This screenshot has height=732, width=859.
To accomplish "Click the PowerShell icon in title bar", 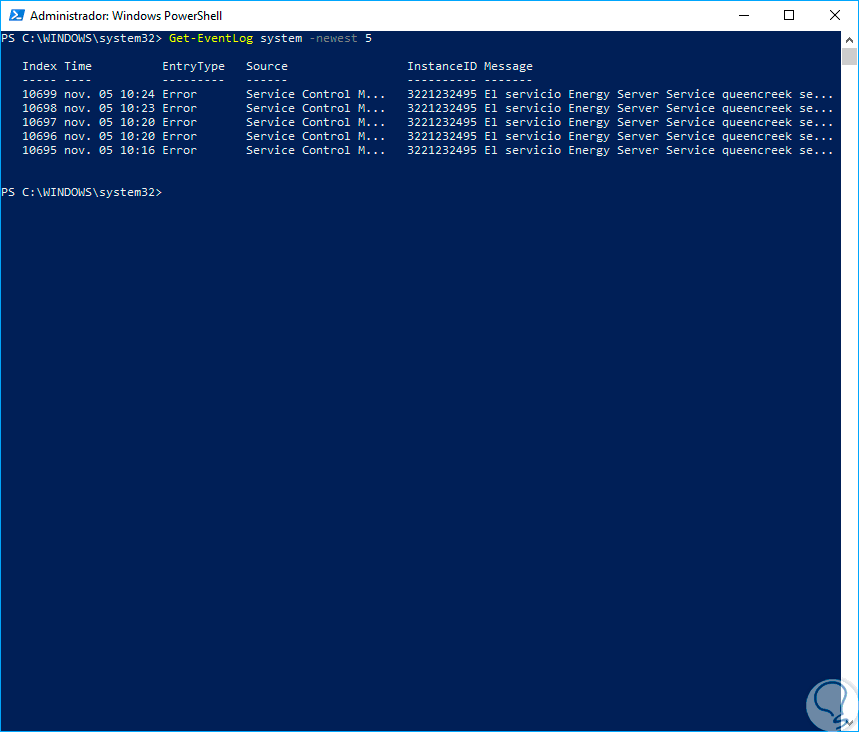I will tap(16, 15).
